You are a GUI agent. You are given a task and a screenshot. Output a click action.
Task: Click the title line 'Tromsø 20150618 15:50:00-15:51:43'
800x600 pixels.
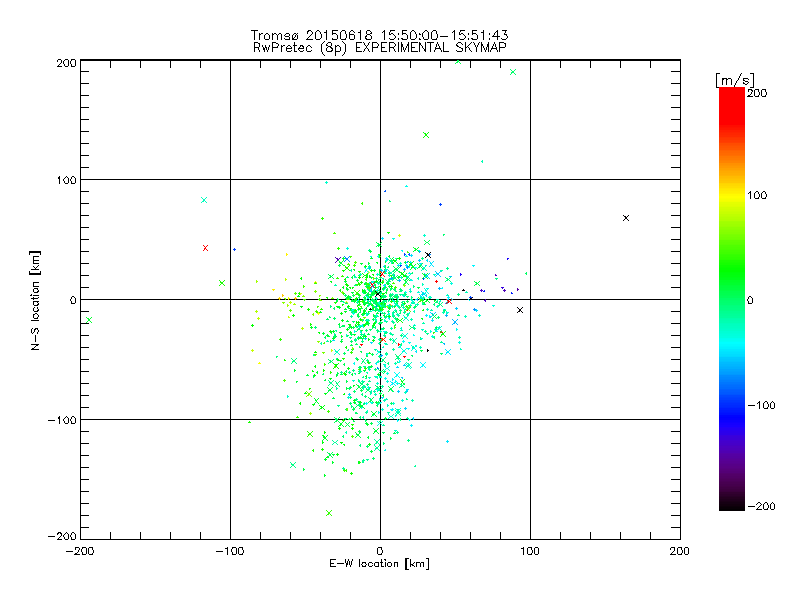tap(379, 35)
